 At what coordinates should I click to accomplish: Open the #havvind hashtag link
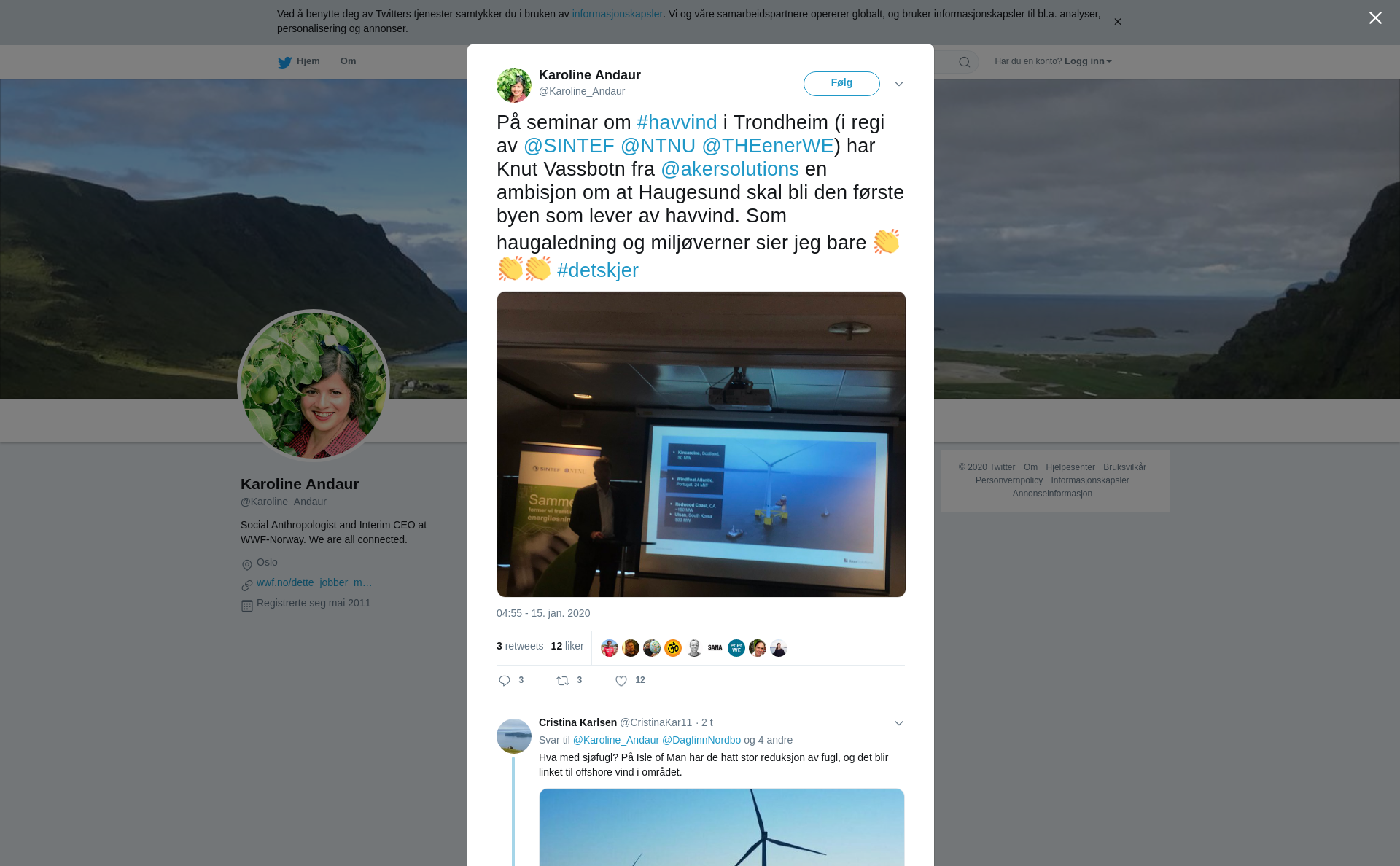coord(677,122)
